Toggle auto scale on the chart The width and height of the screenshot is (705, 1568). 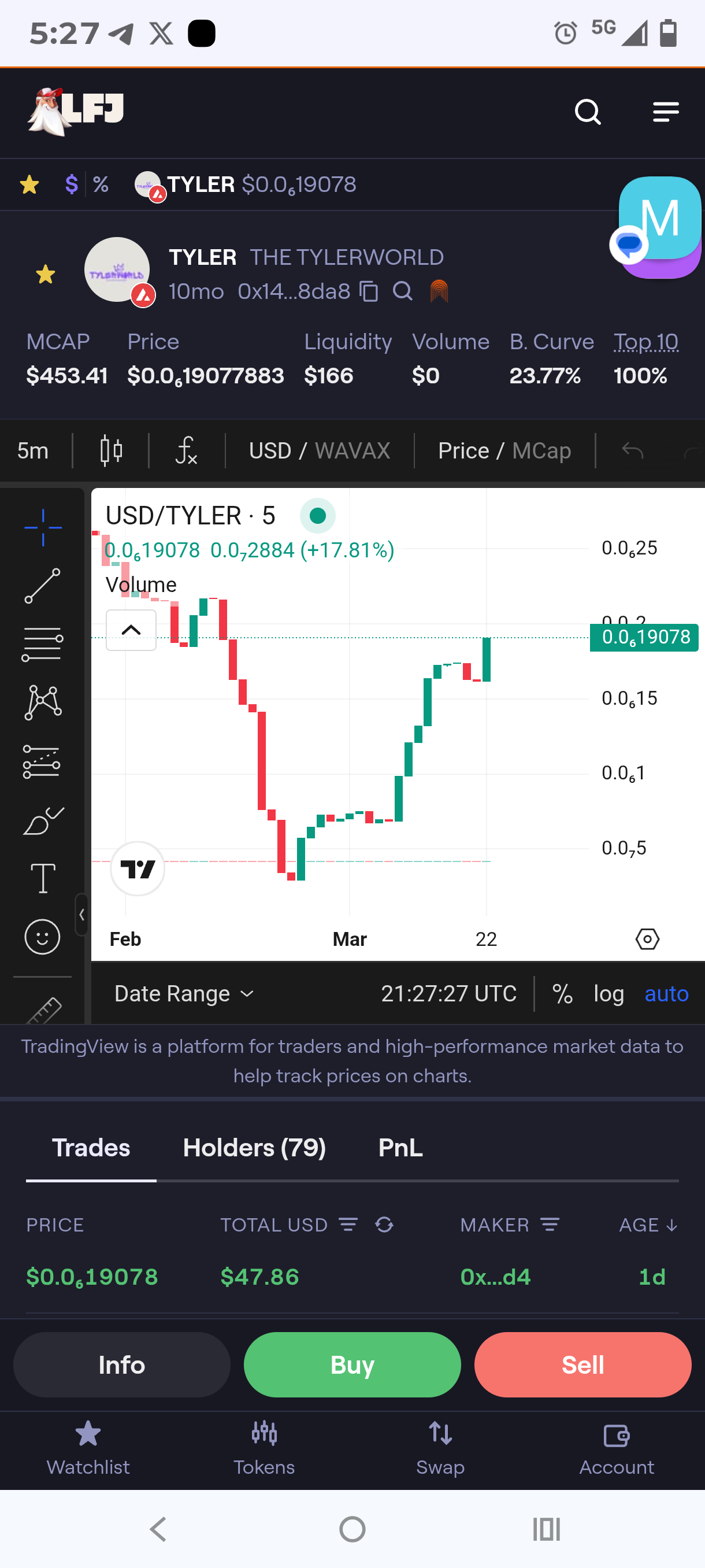coord(666,994)
